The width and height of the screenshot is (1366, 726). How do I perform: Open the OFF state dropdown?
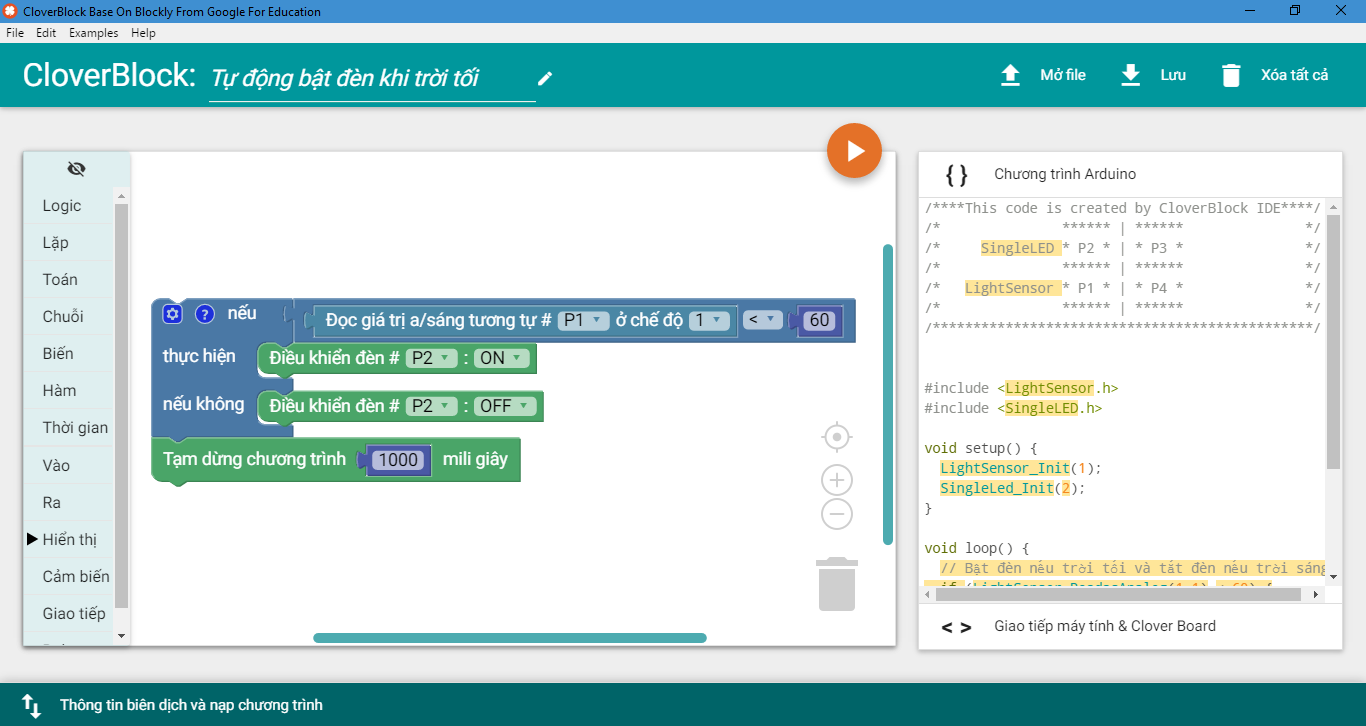coord(505,406)
